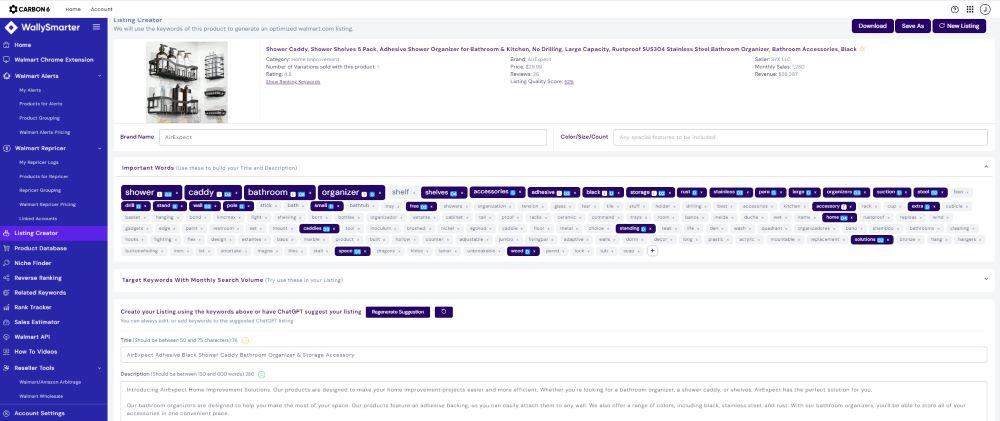
Task: Click the Walmart Alerts bell icon
Action: pos(6,76)
